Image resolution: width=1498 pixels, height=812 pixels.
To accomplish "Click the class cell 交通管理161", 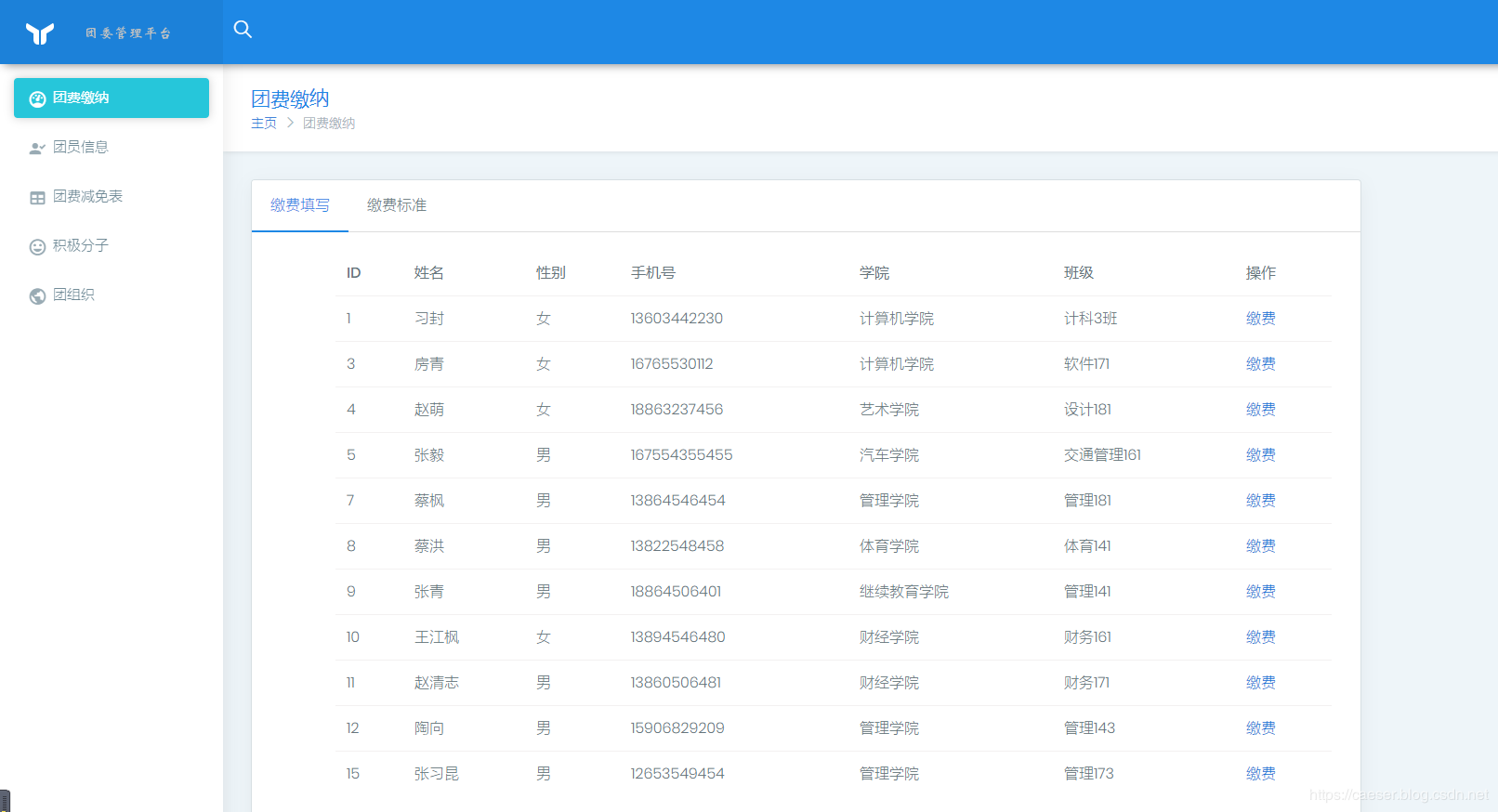I will pyautogui.click(x=1103, y=455).
